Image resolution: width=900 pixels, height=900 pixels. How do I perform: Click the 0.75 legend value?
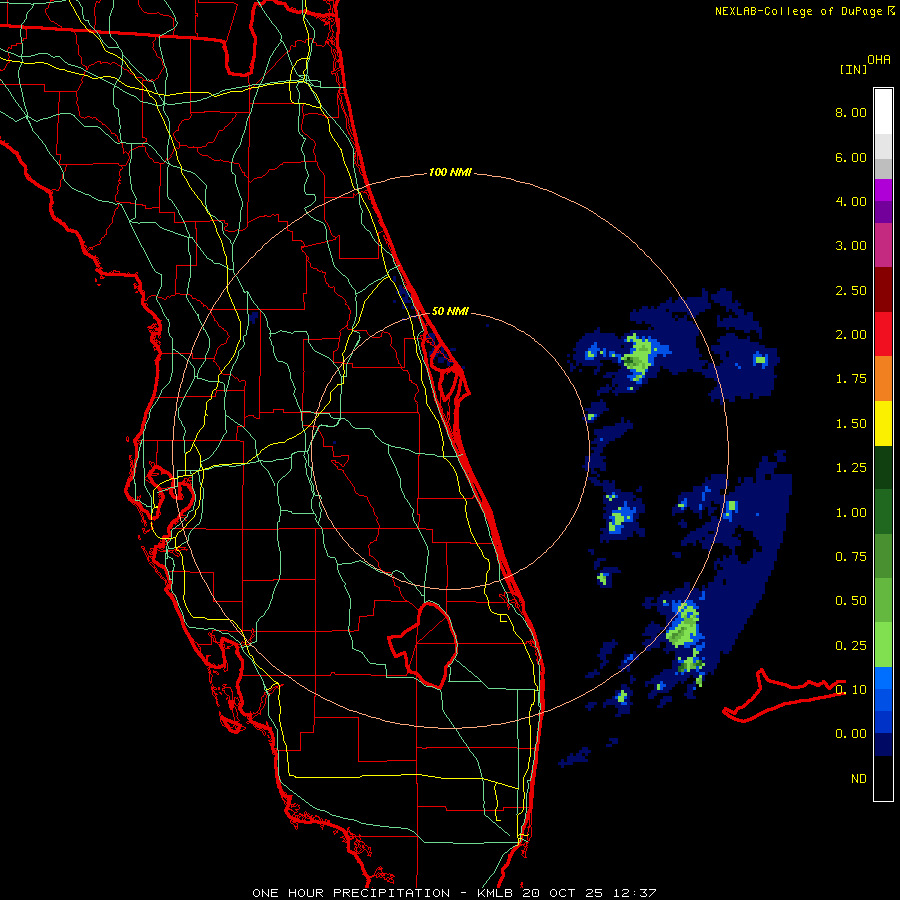coord(851,557)
